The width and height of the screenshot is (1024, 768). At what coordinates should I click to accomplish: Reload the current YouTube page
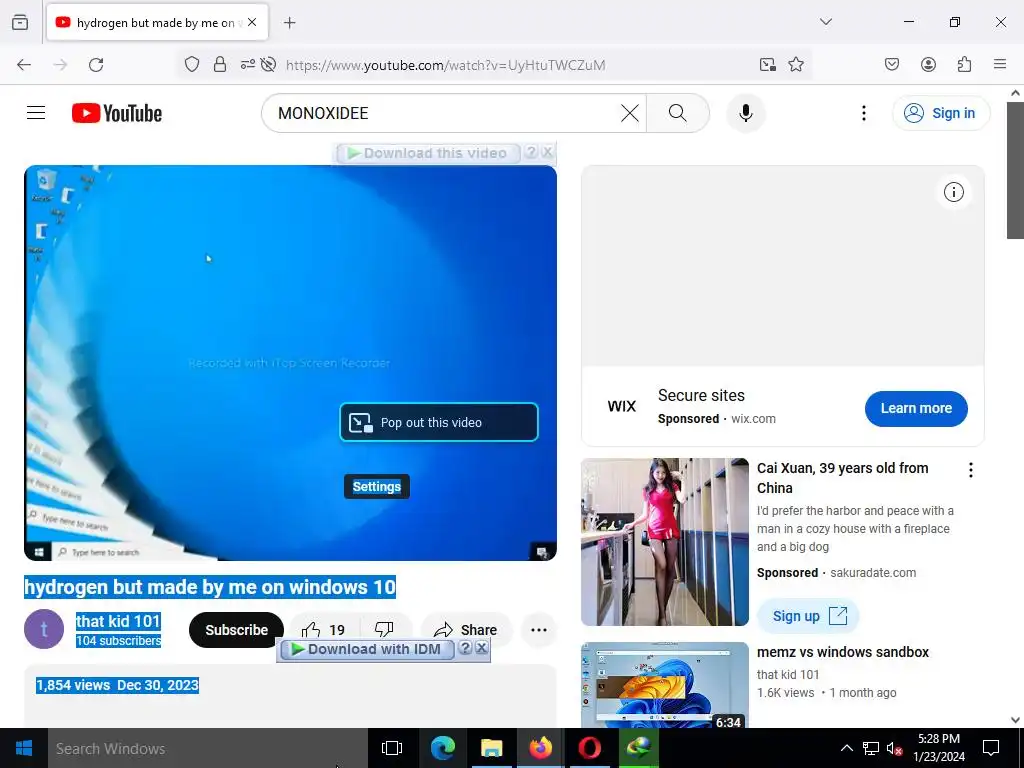click(x=96, y=65)
